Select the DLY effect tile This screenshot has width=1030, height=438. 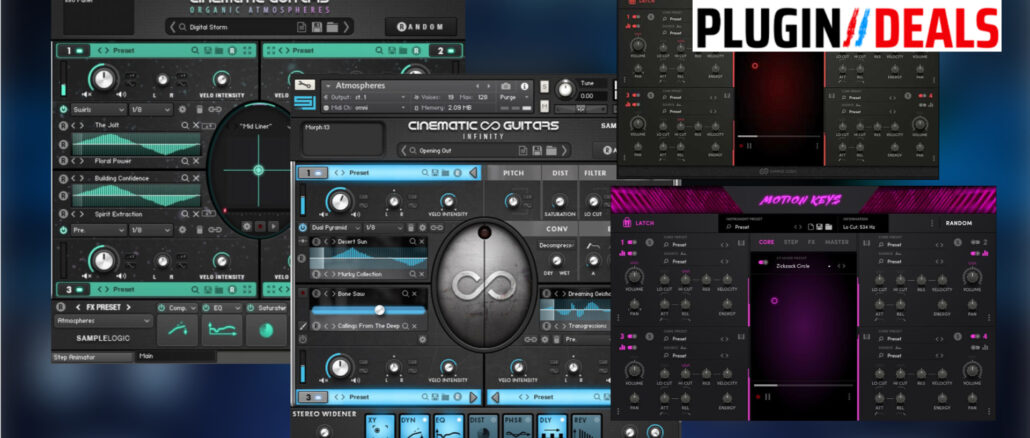[552, 427]
